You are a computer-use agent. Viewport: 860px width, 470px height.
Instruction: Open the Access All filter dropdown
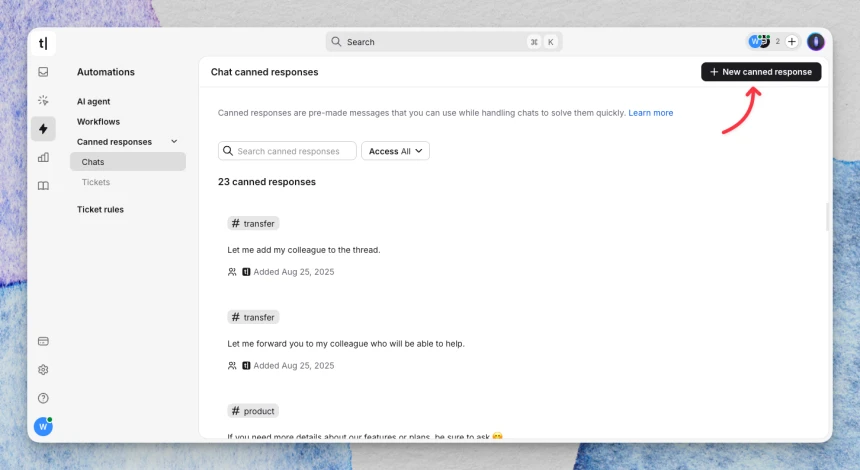tap(395, 151)
